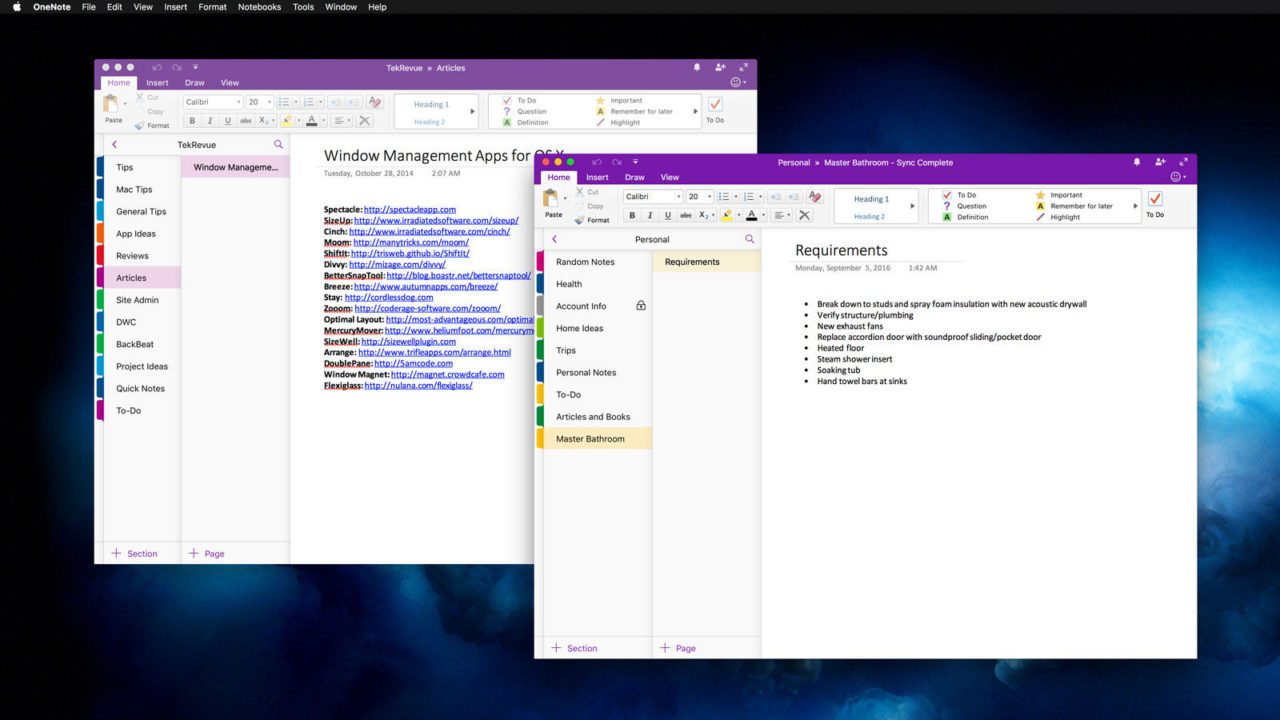Click the Bold button in the Personal window
The image size is (1280, 720).
pyautogui.click(x=632, y=215)
